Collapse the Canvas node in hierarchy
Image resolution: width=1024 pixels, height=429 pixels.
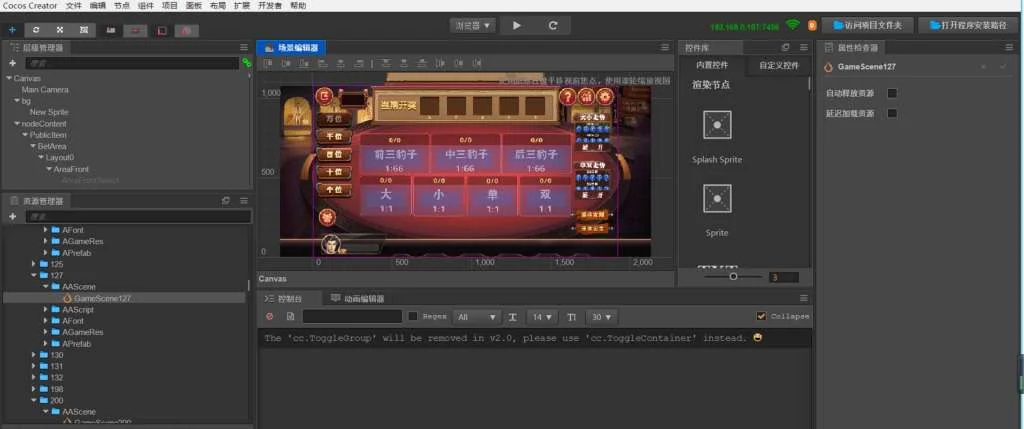click(x=9, y=78)
